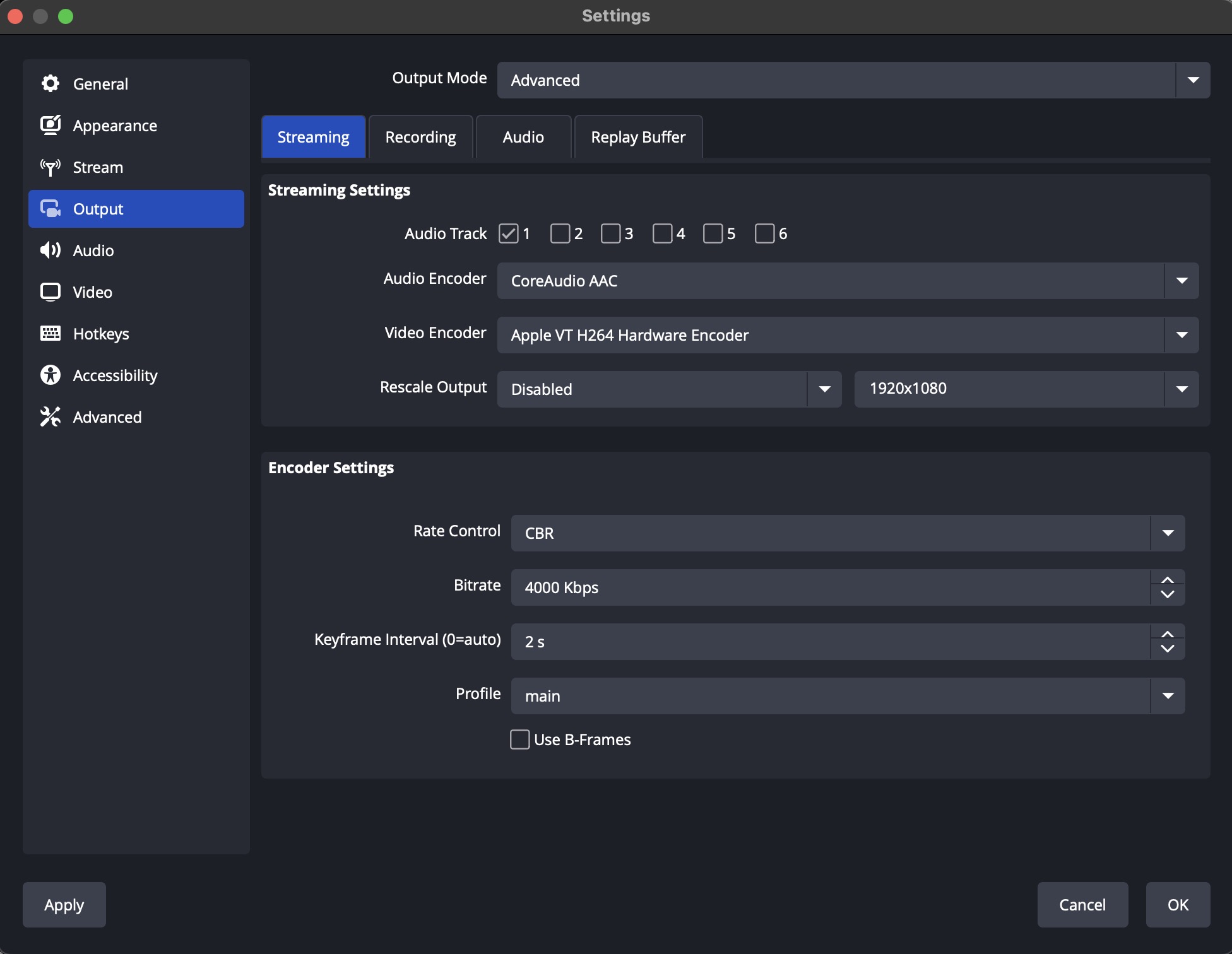Enable the Use B-Frames checkbox
Viewport: 1232px width, 954px height.
[520, 739]
